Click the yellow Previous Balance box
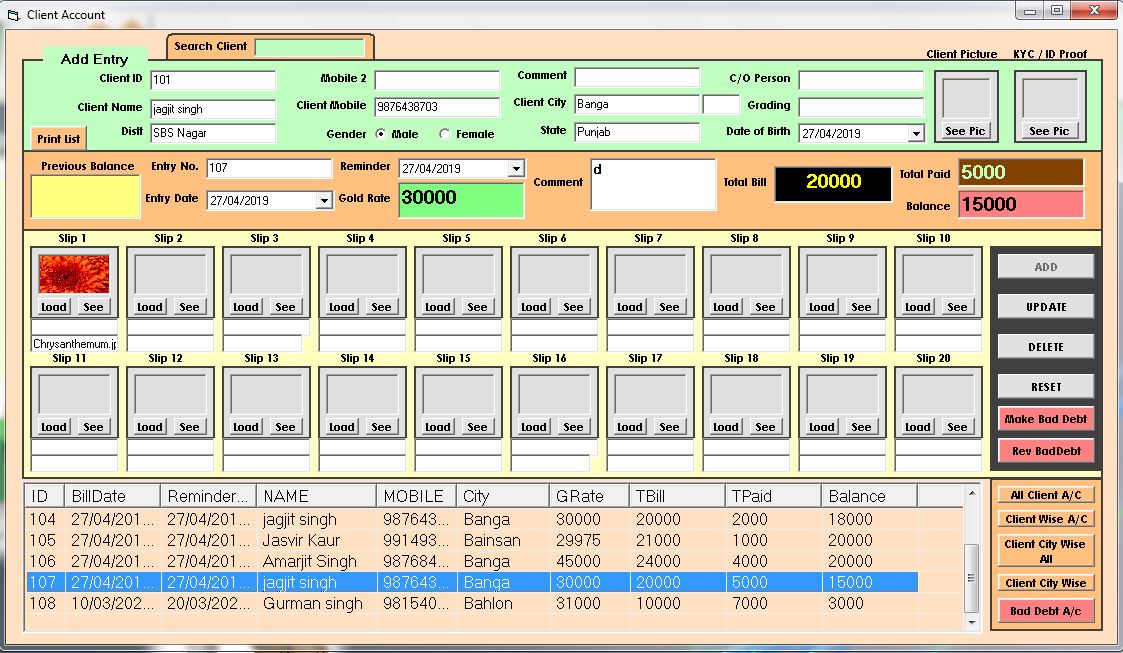1123x653 pixels. (85, 196)
